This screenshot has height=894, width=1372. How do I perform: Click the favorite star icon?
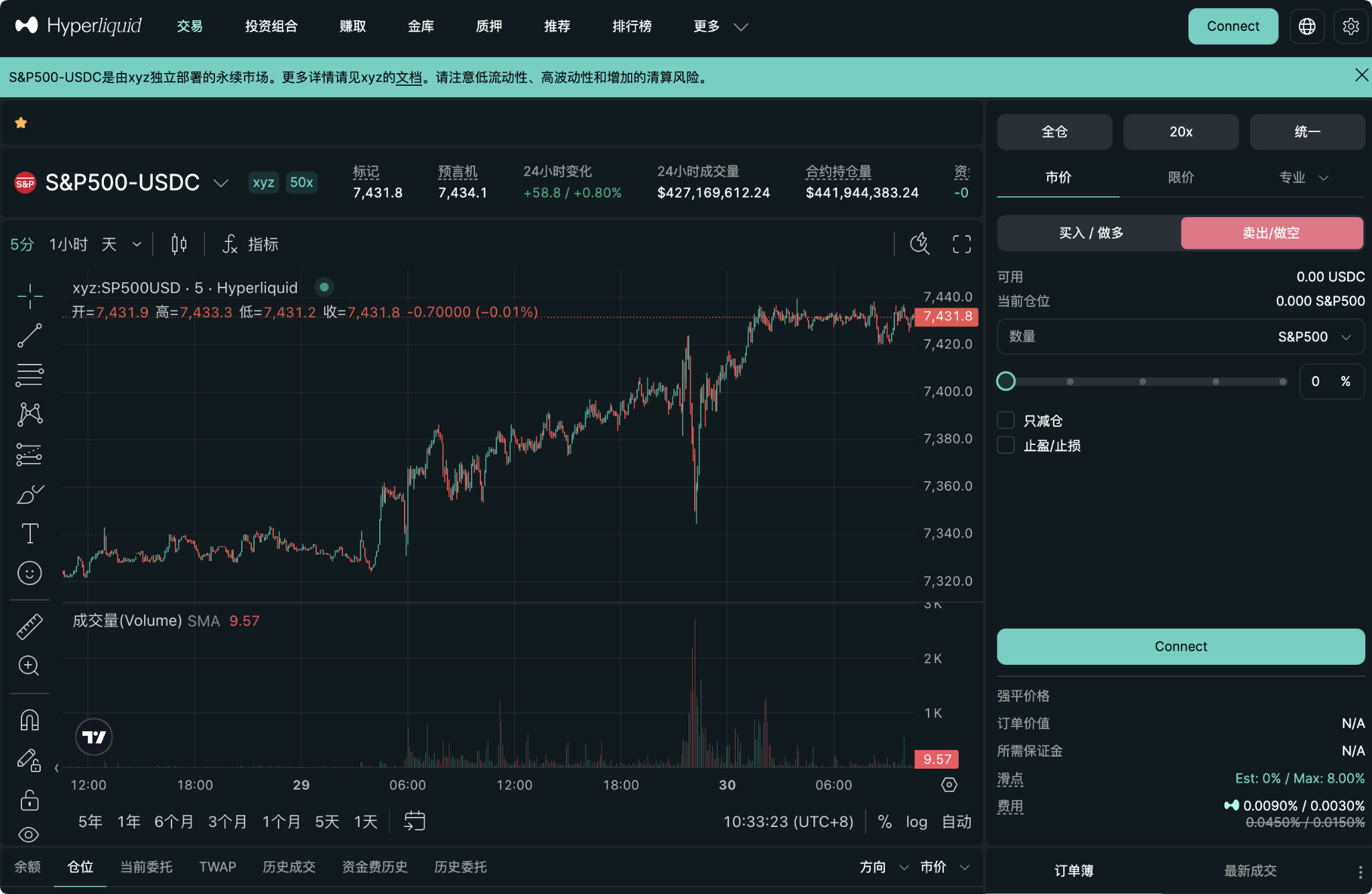[x=21, y=123]
